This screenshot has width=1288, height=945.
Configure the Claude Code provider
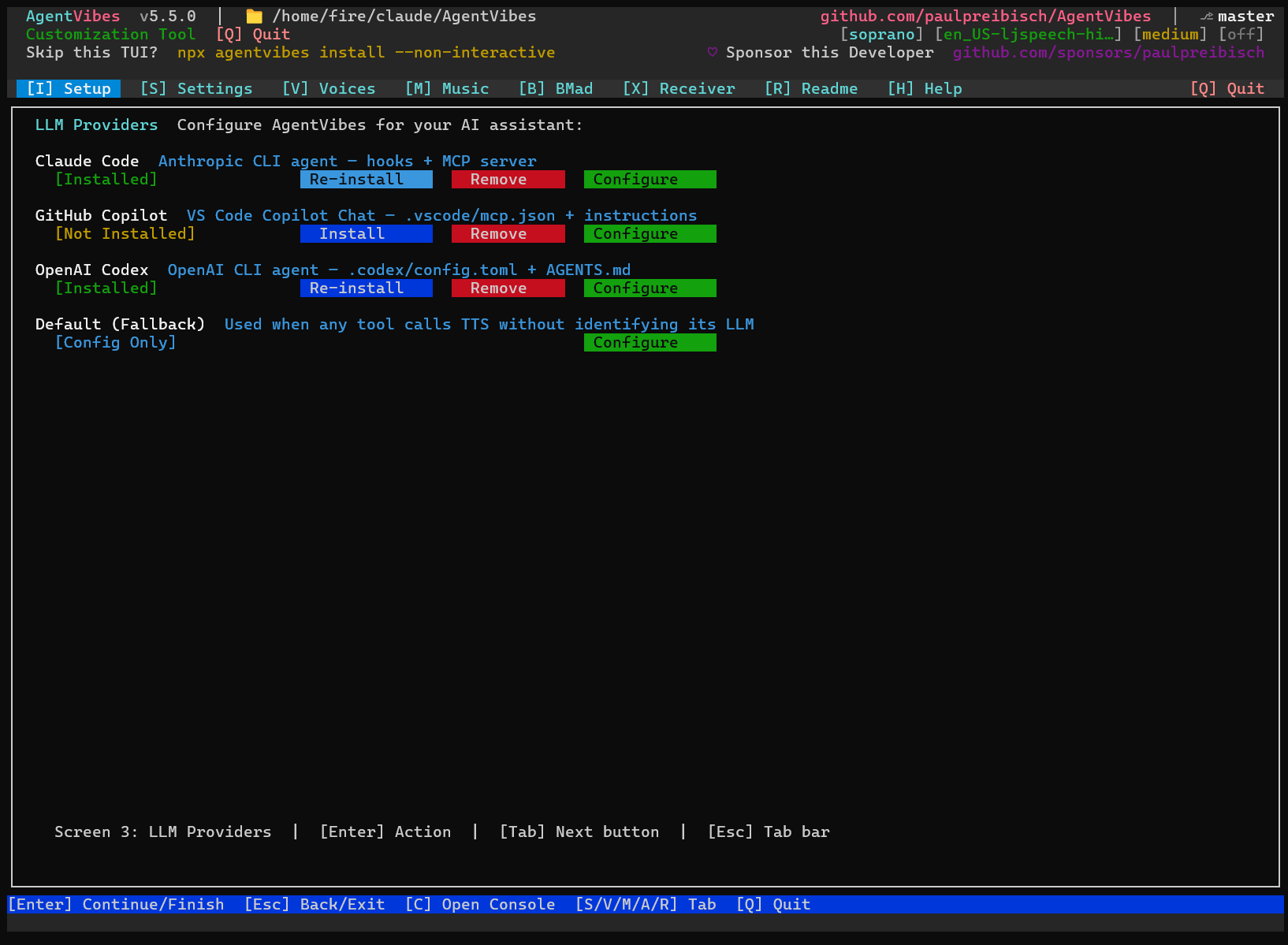tap(650, 180)
